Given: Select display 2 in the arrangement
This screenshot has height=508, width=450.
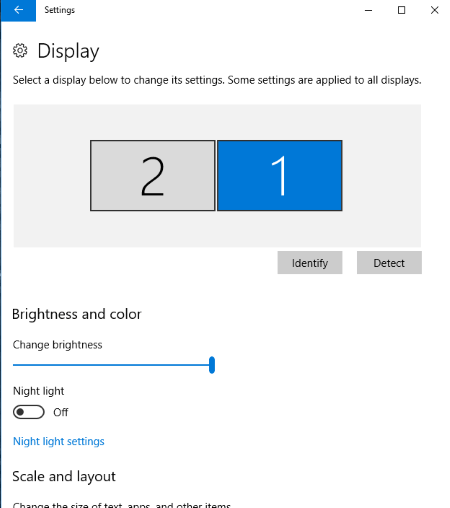Looking at the screenshot, I should click(153, 175).
